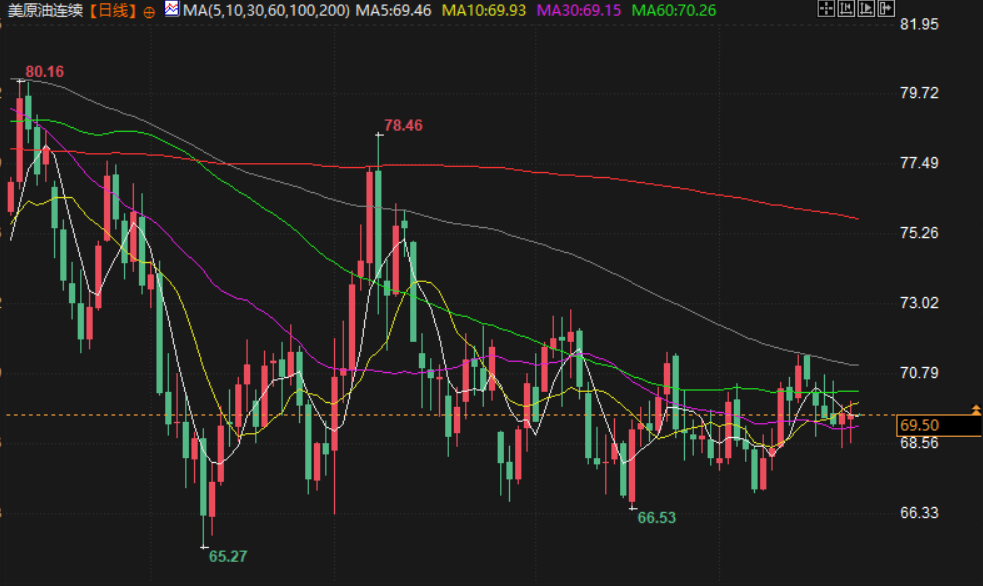This screenshot has height=586, width=983.
Task: Click the 78.46 peak price label
Action: coord(403,125)
